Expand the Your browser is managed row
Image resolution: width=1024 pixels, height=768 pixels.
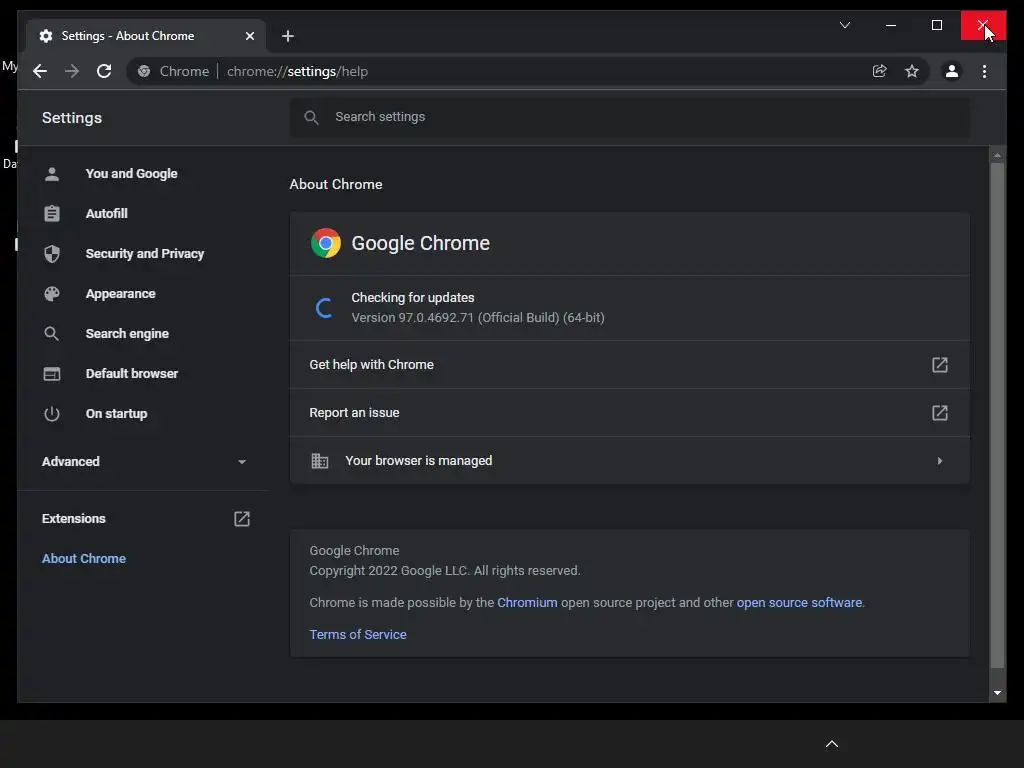630,460
